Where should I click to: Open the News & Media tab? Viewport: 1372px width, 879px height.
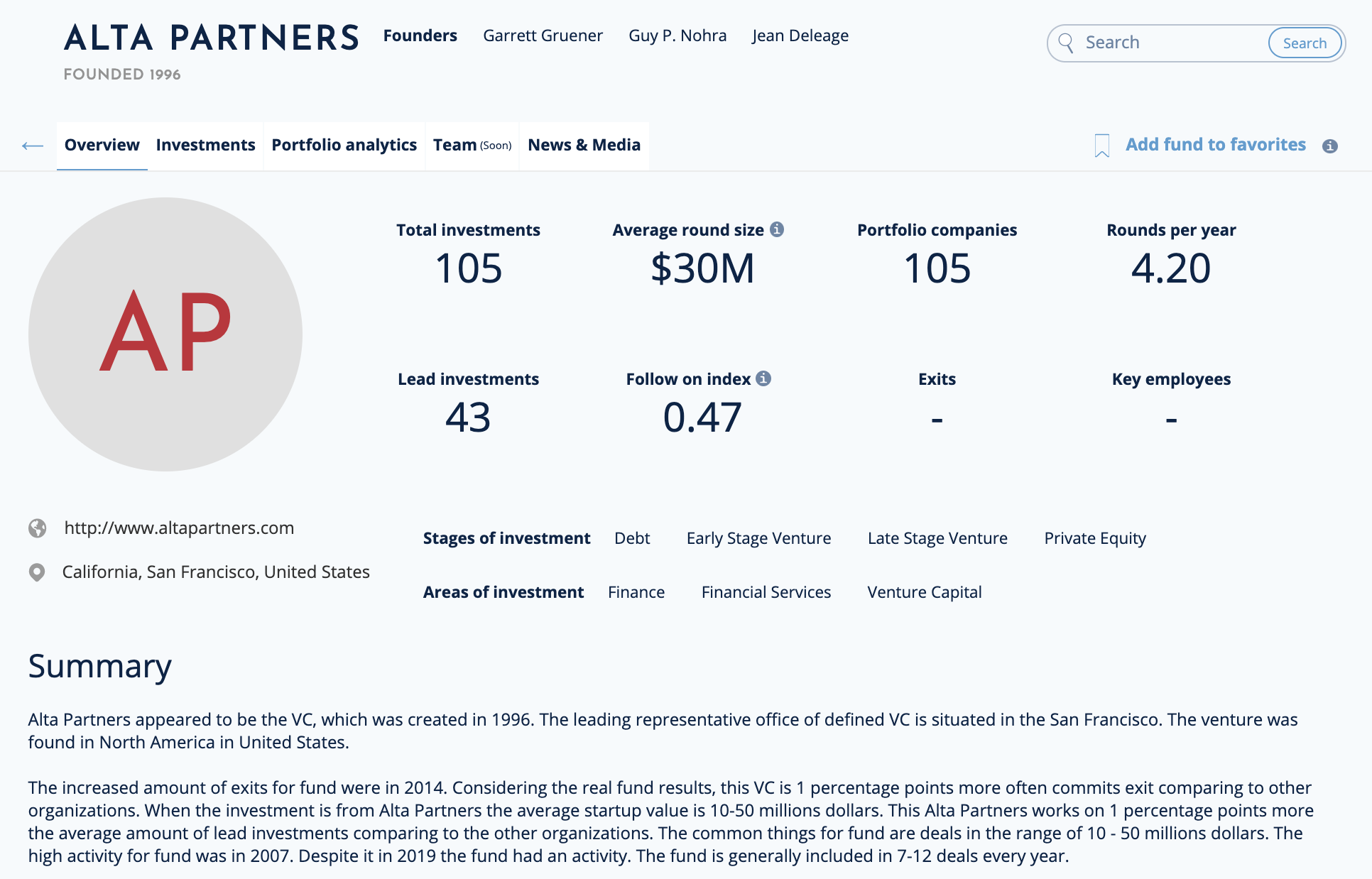(584, 145)
